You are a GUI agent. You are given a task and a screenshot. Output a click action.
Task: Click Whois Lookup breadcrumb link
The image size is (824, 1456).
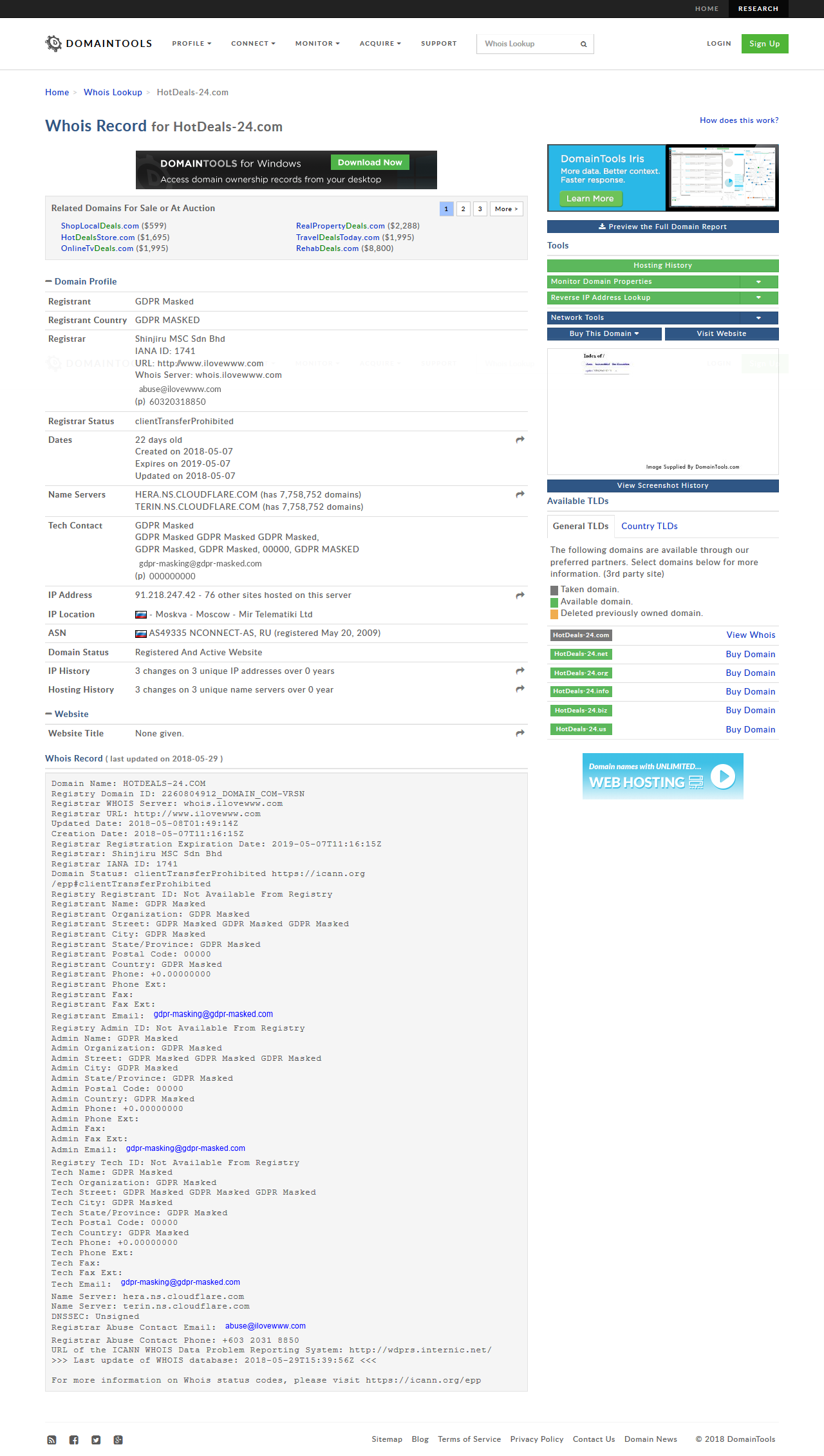pyautogui.click(x=113, y=93)
